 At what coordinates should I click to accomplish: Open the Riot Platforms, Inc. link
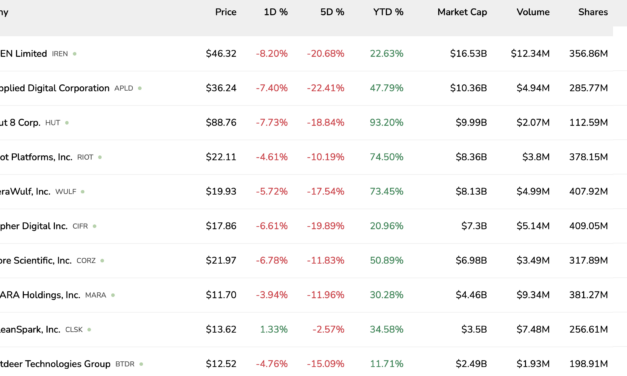pyautogui.click(x=36, y=157)
